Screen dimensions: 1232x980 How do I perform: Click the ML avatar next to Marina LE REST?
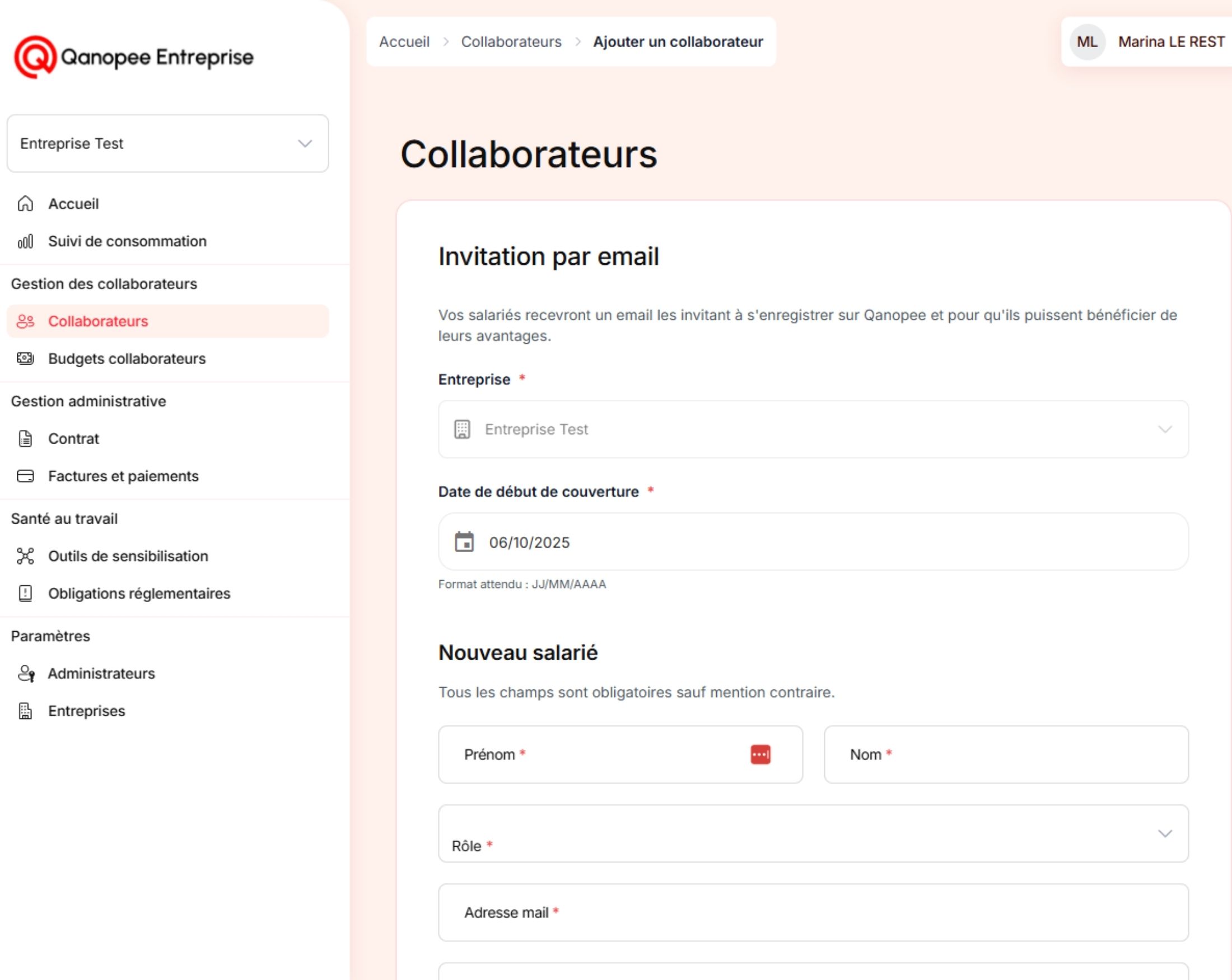click(1086, 41)
